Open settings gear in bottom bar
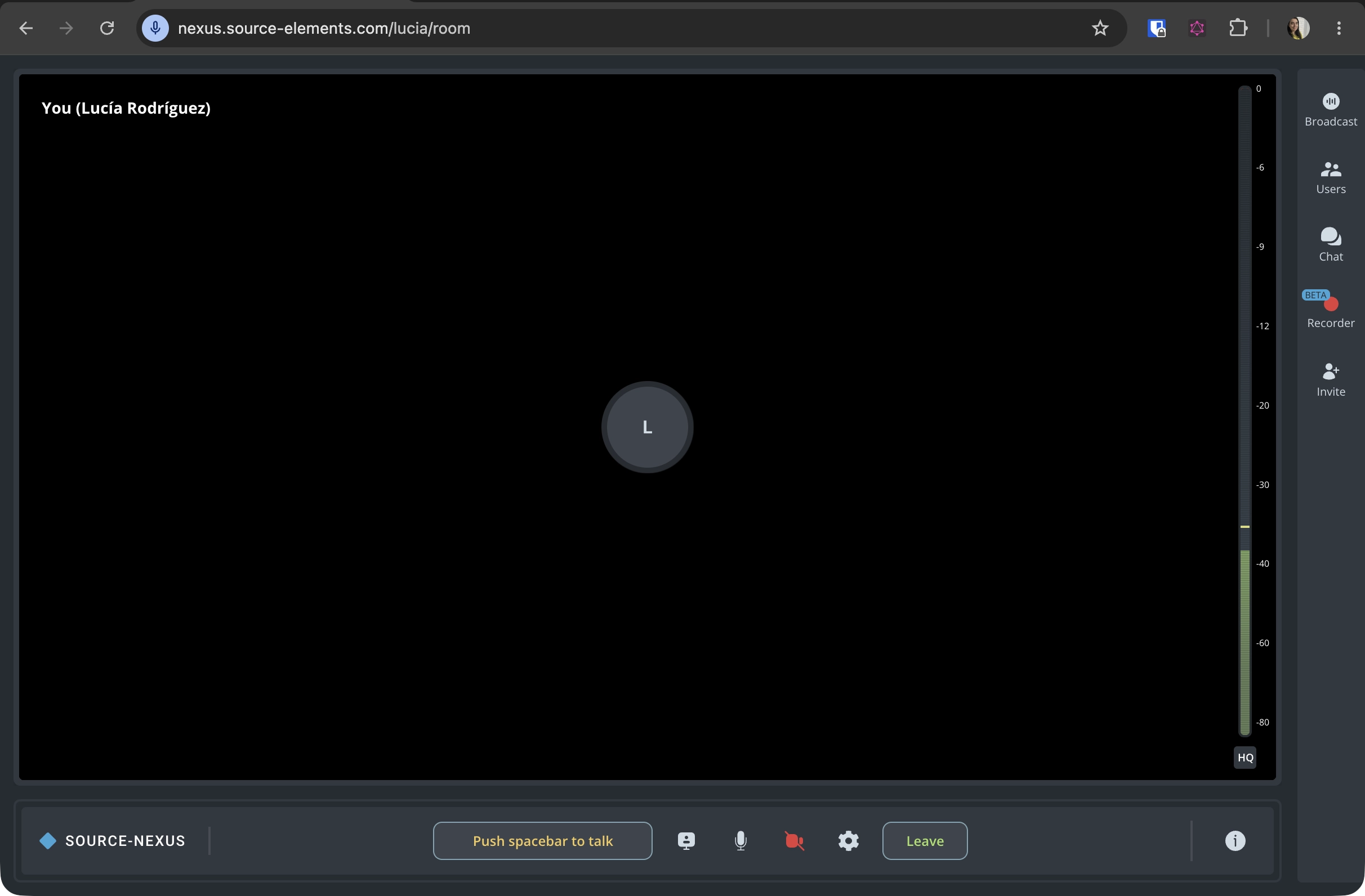This screenshot has height=896, width=1365. pyautogui.click(x=848, y=841)
